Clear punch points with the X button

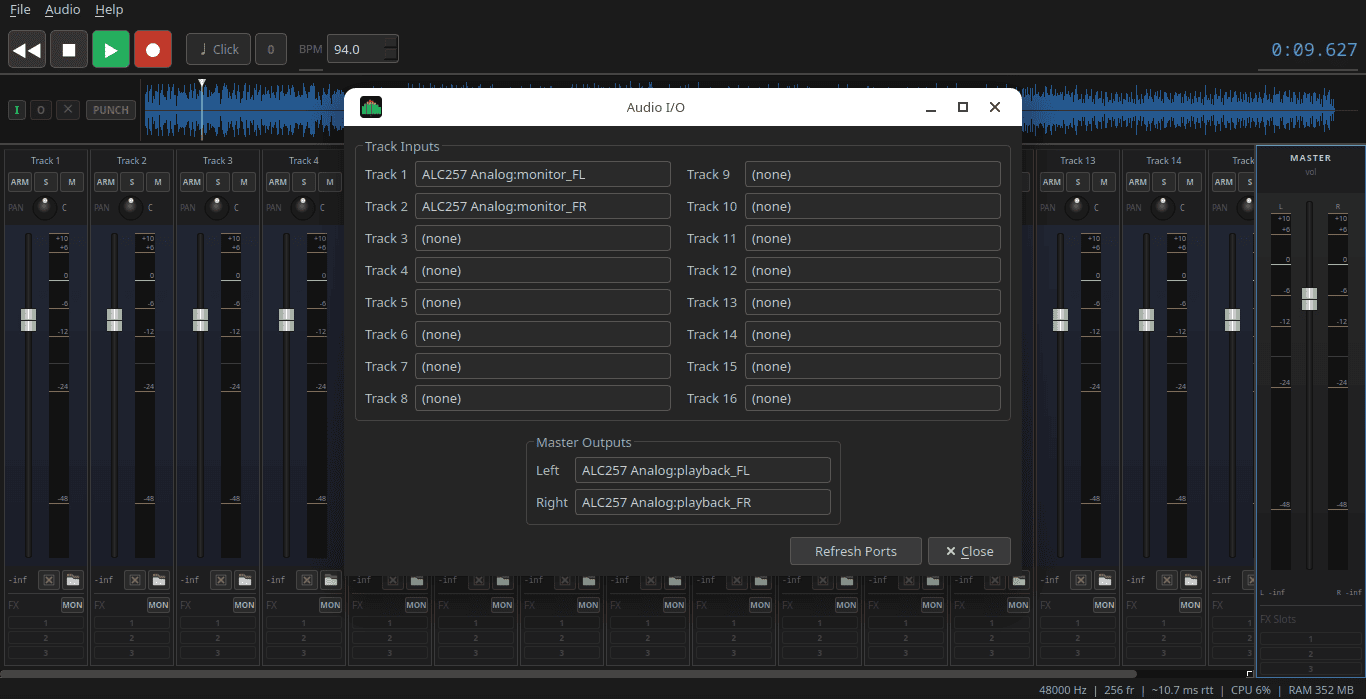point(67,110)
